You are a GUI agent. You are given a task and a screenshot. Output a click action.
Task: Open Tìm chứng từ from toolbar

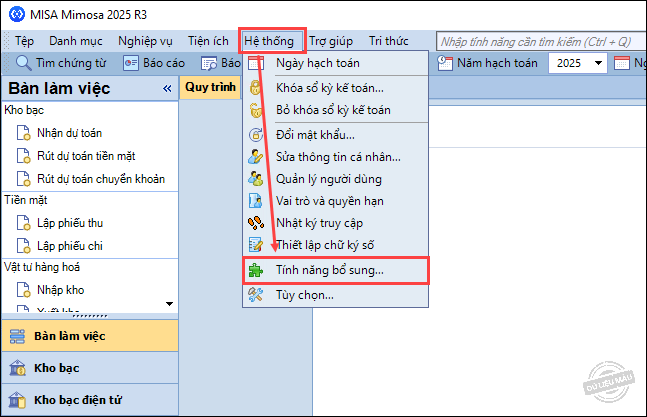pyautogui.click(x=61, y=63)
